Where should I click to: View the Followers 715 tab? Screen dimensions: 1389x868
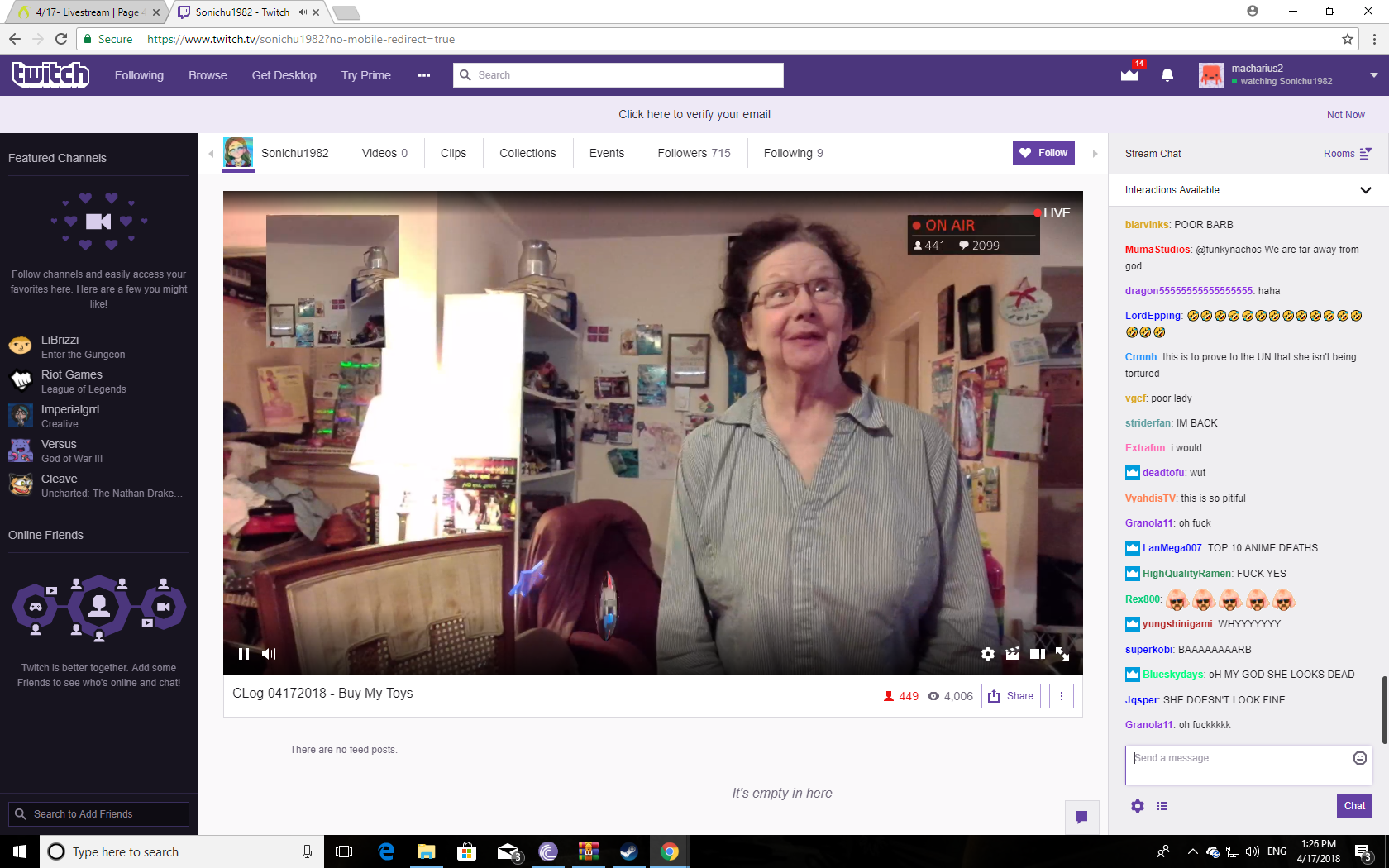click(694, 153)
